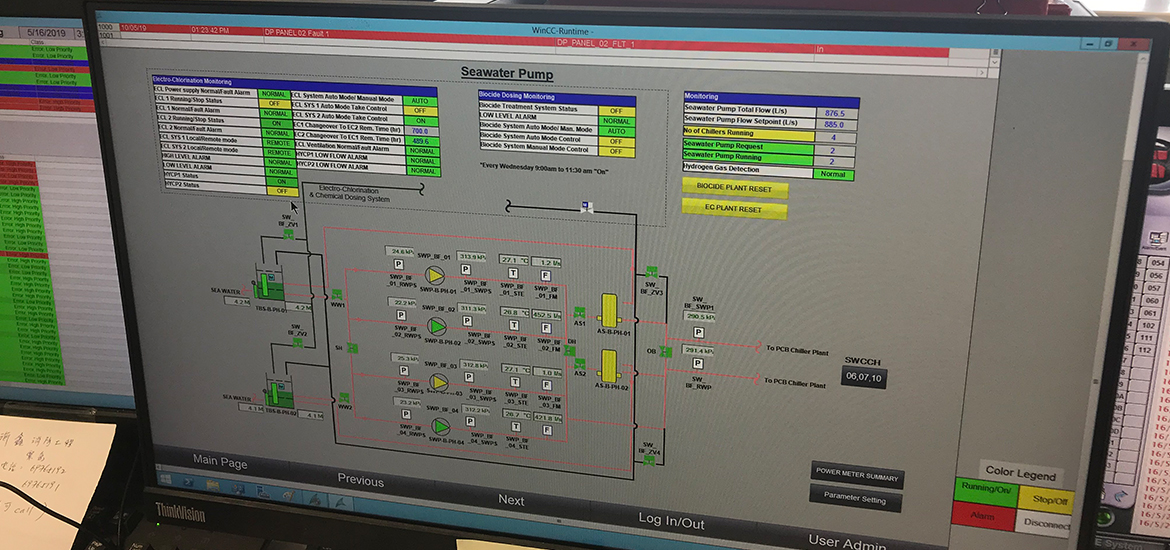Click the AS-B-PH-01 yellow strainer vessel

click(607, 309)
